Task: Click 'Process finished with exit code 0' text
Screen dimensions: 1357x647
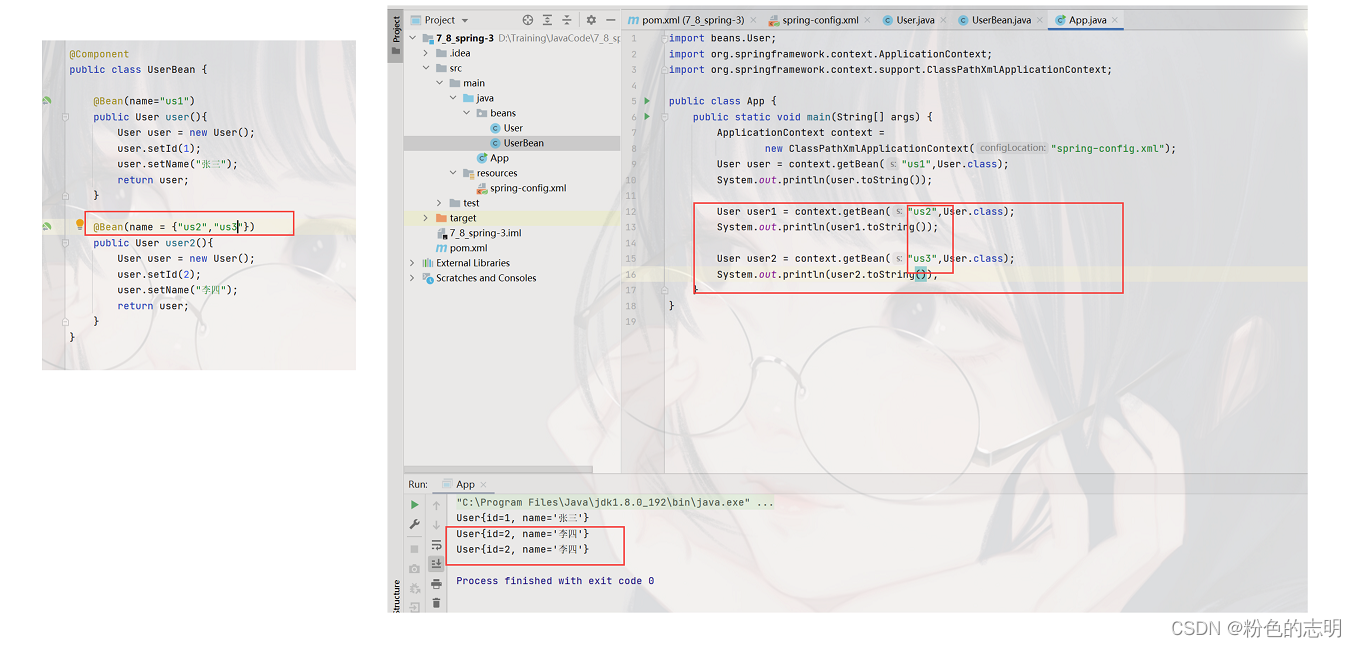Action: point(555,581)
